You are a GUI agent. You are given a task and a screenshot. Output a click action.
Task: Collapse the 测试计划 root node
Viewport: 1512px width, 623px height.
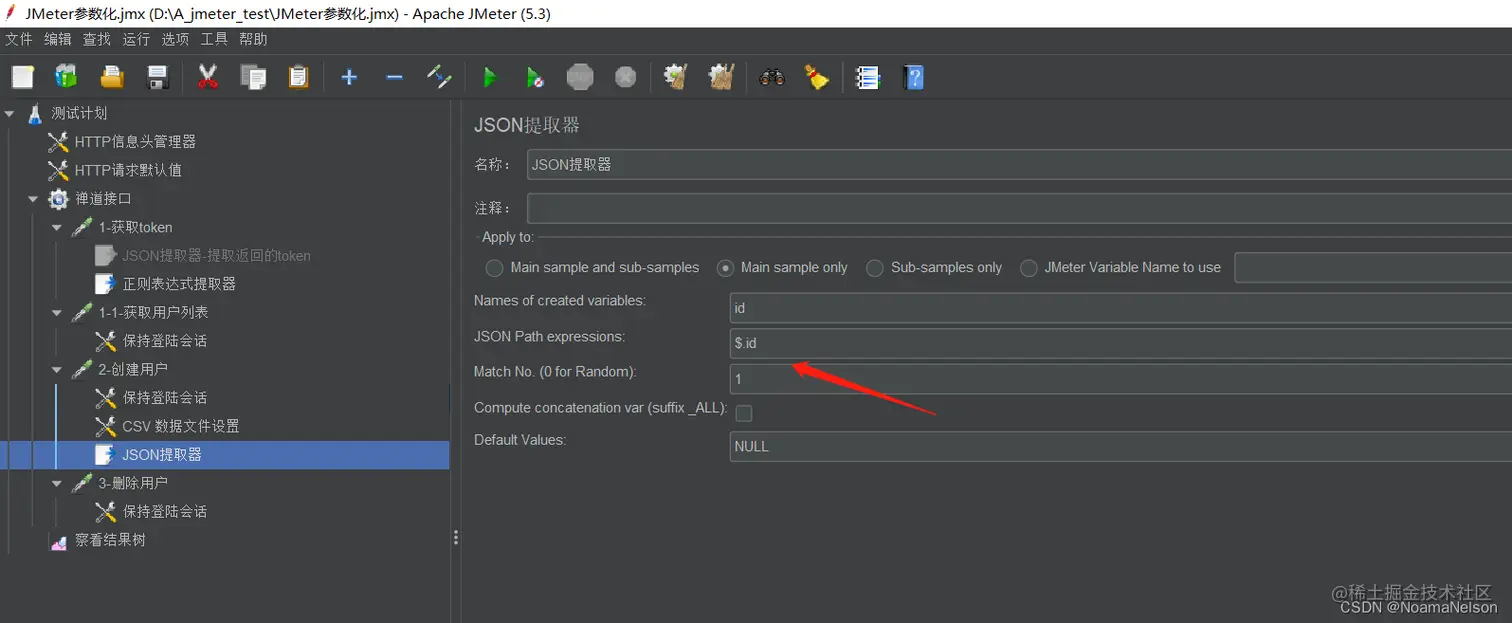pyautogui.click(x=10, y=114)
